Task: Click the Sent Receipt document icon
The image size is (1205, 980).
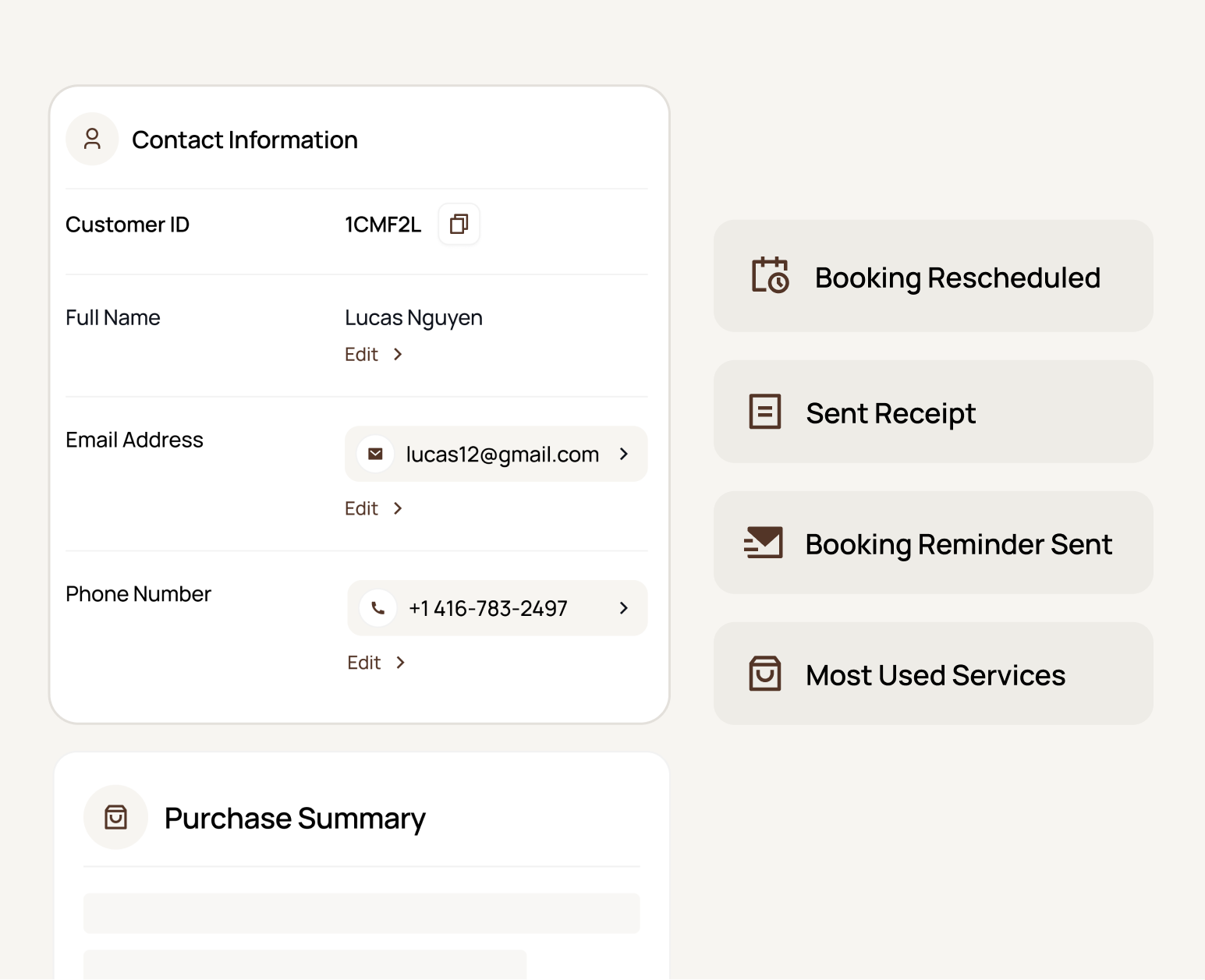Action: [764, 412]
